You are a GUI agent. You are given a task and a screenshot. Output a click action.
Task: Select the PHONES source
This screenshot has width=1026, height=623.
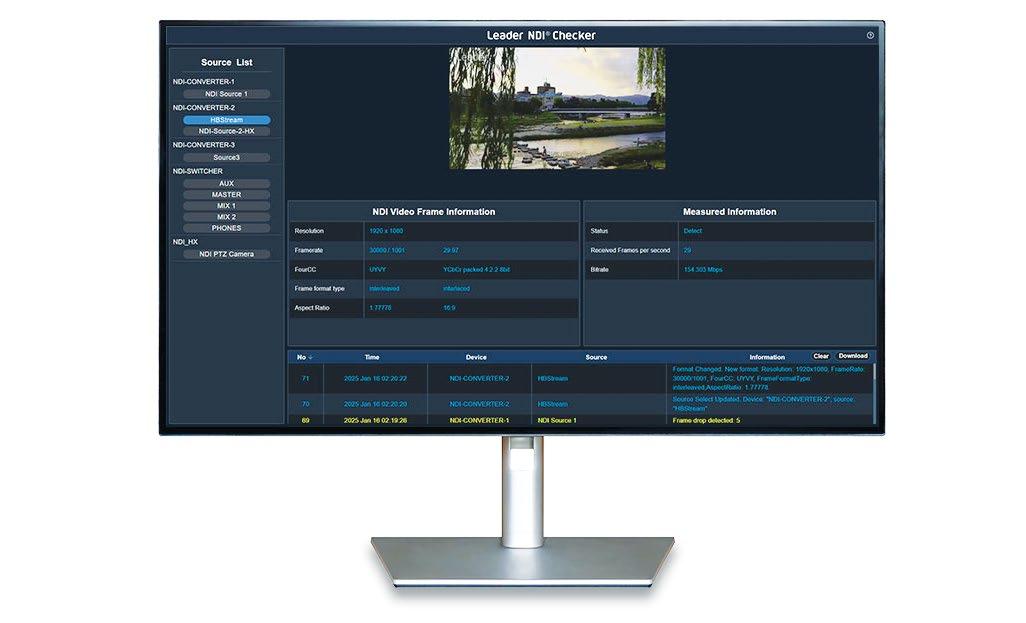pyautogui.click(x=226, y=228)
